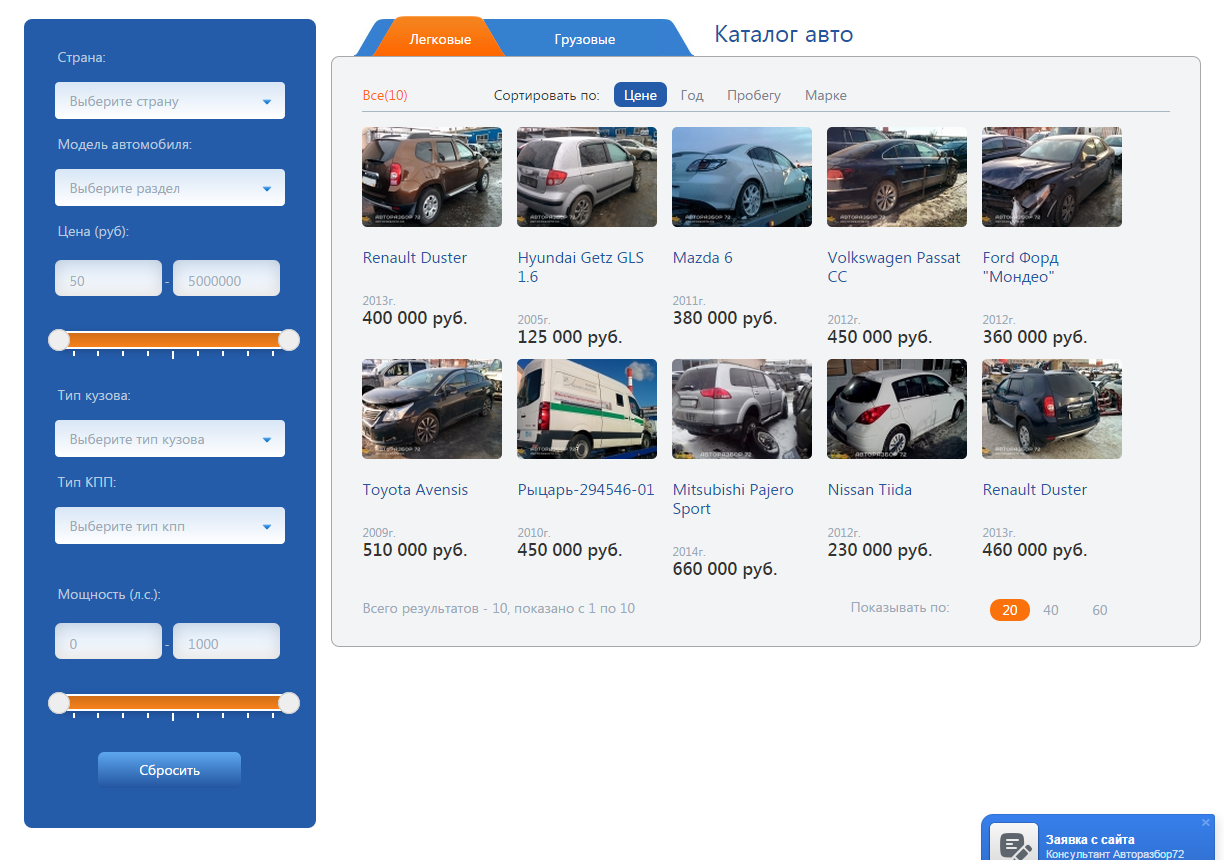Switch to the Грузовые tab

click(585, 39)
